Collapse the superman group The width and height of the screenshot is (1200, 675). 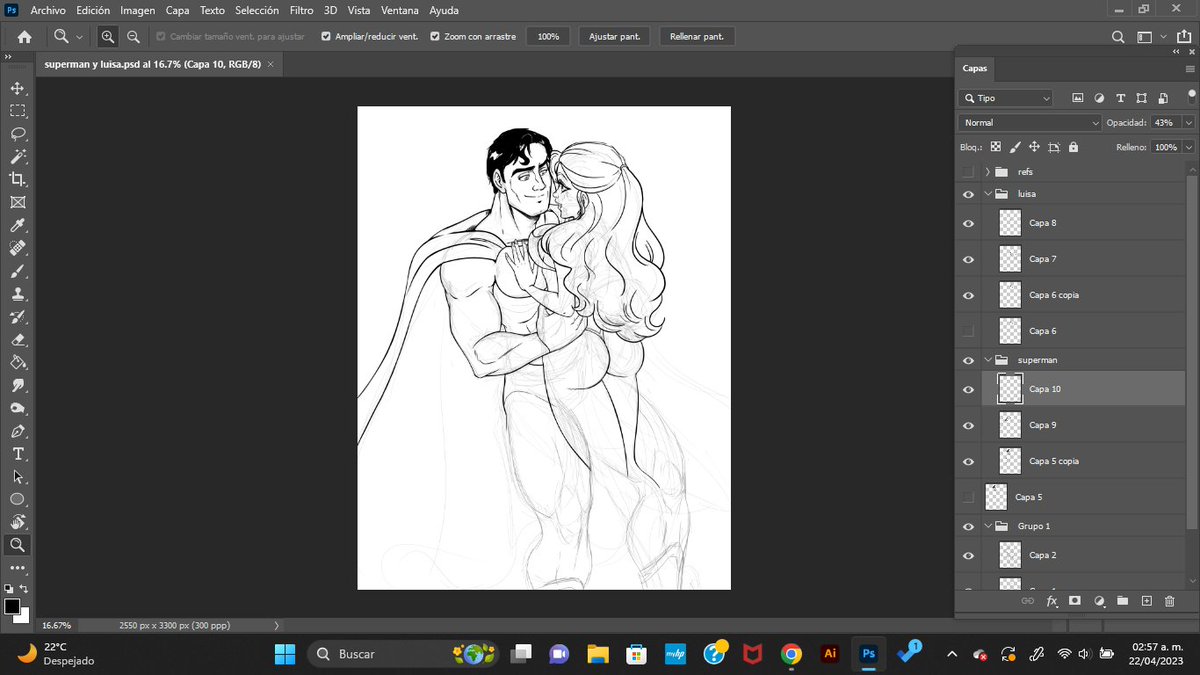(987, 360)
